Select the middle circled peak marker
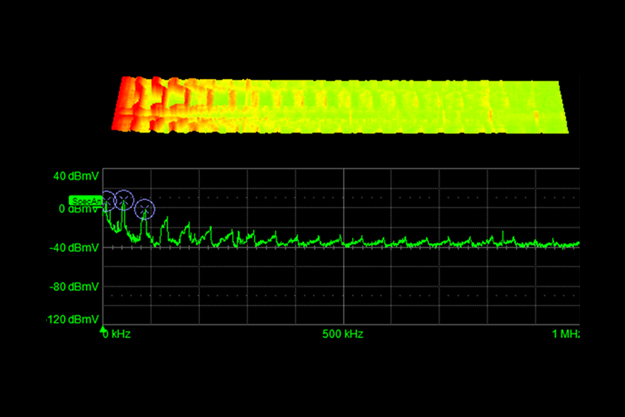Viewport: 625px width, 417px height. (124, 199)
